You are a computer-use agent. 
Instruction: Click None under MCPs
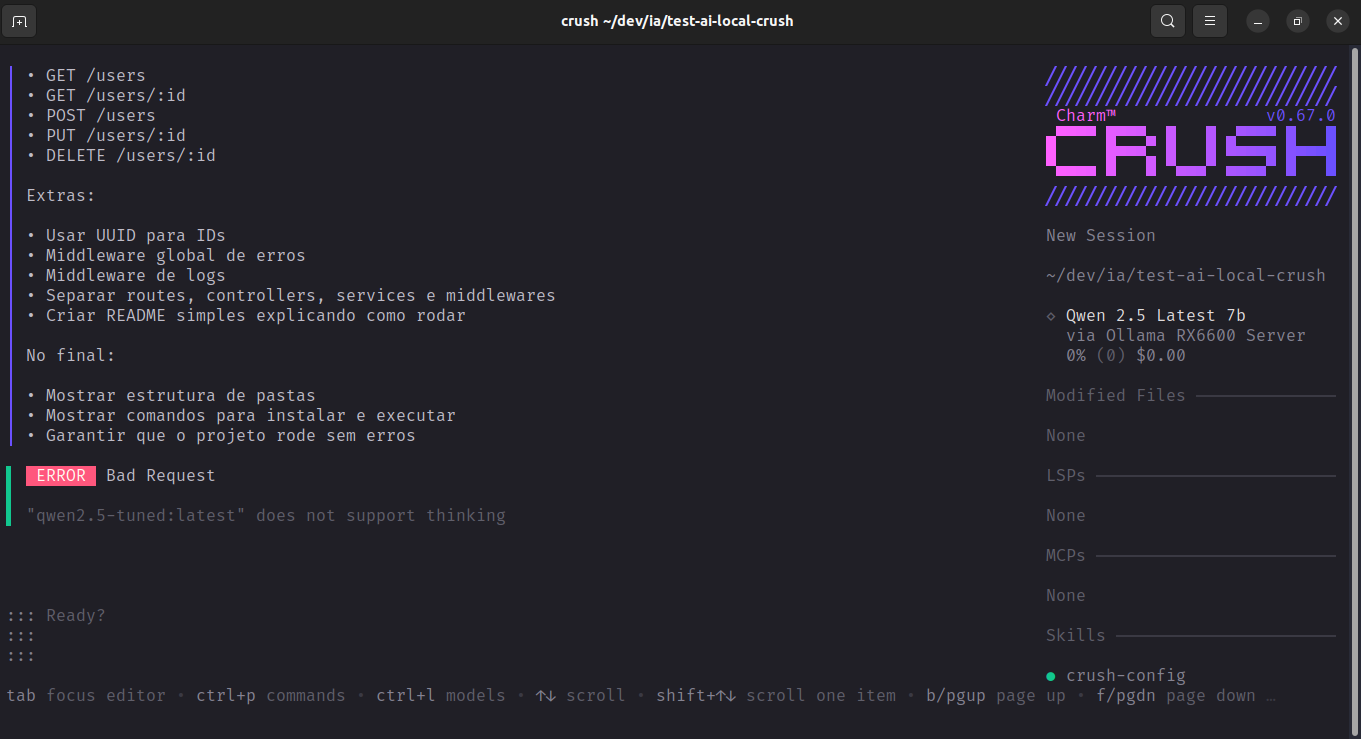tap(1066, 596)
